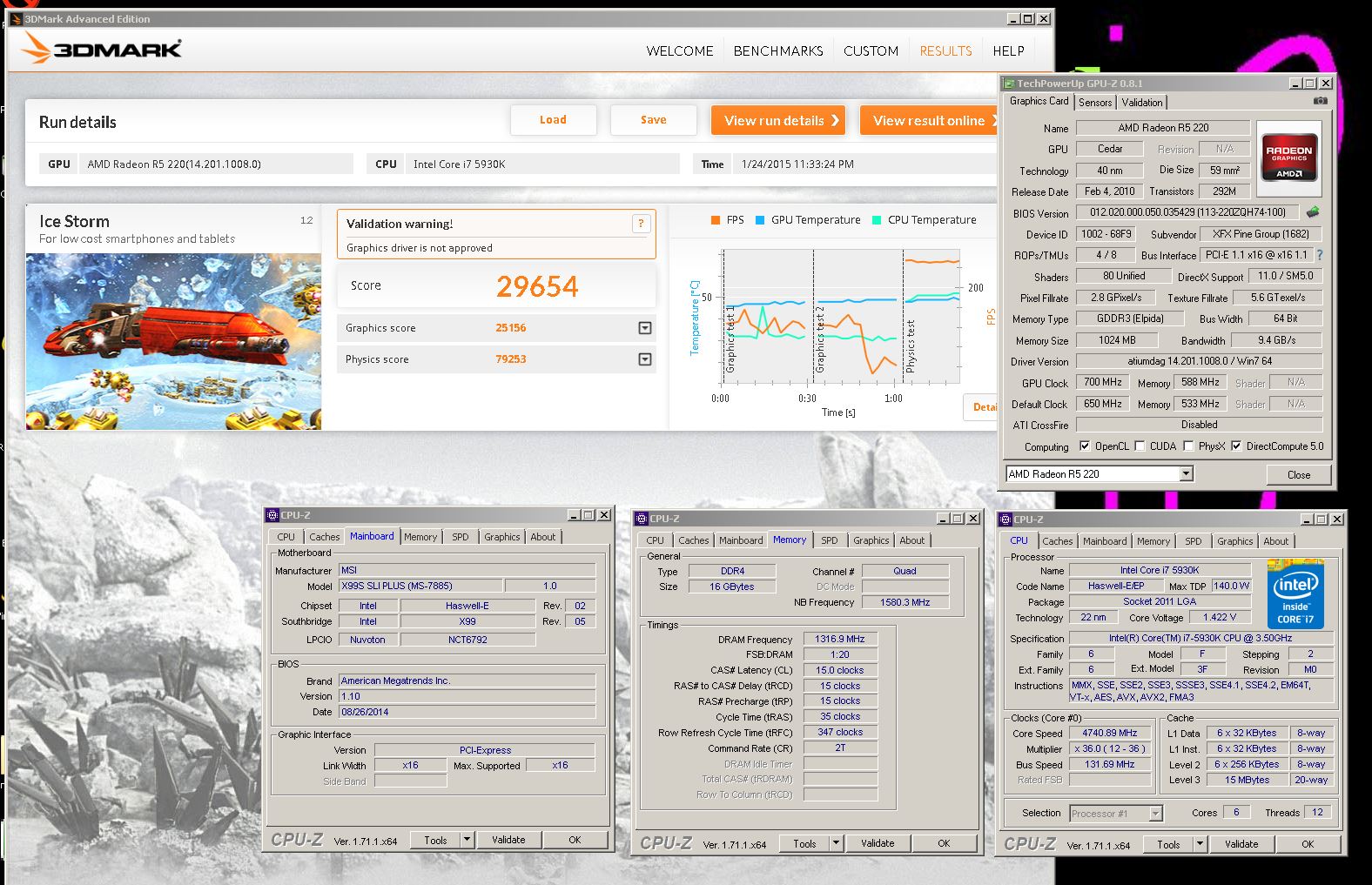Open the AMD Radeon R5 220 GPU dropdown
The width and height of the screenshot is (1372, 885).
coord(1186,473)
